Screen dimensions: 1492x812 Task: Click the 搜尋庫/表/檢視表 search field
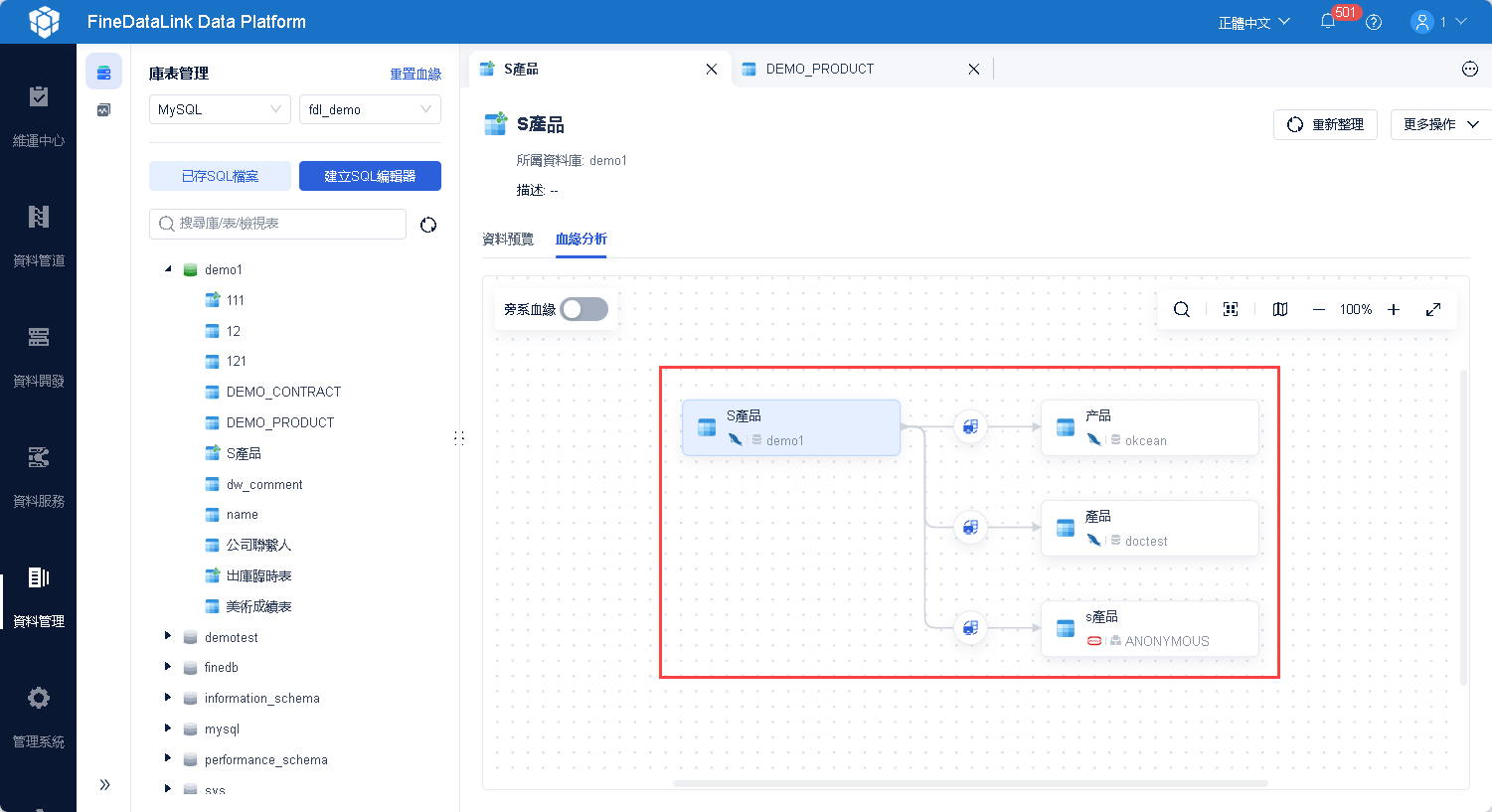click(277, 224)
